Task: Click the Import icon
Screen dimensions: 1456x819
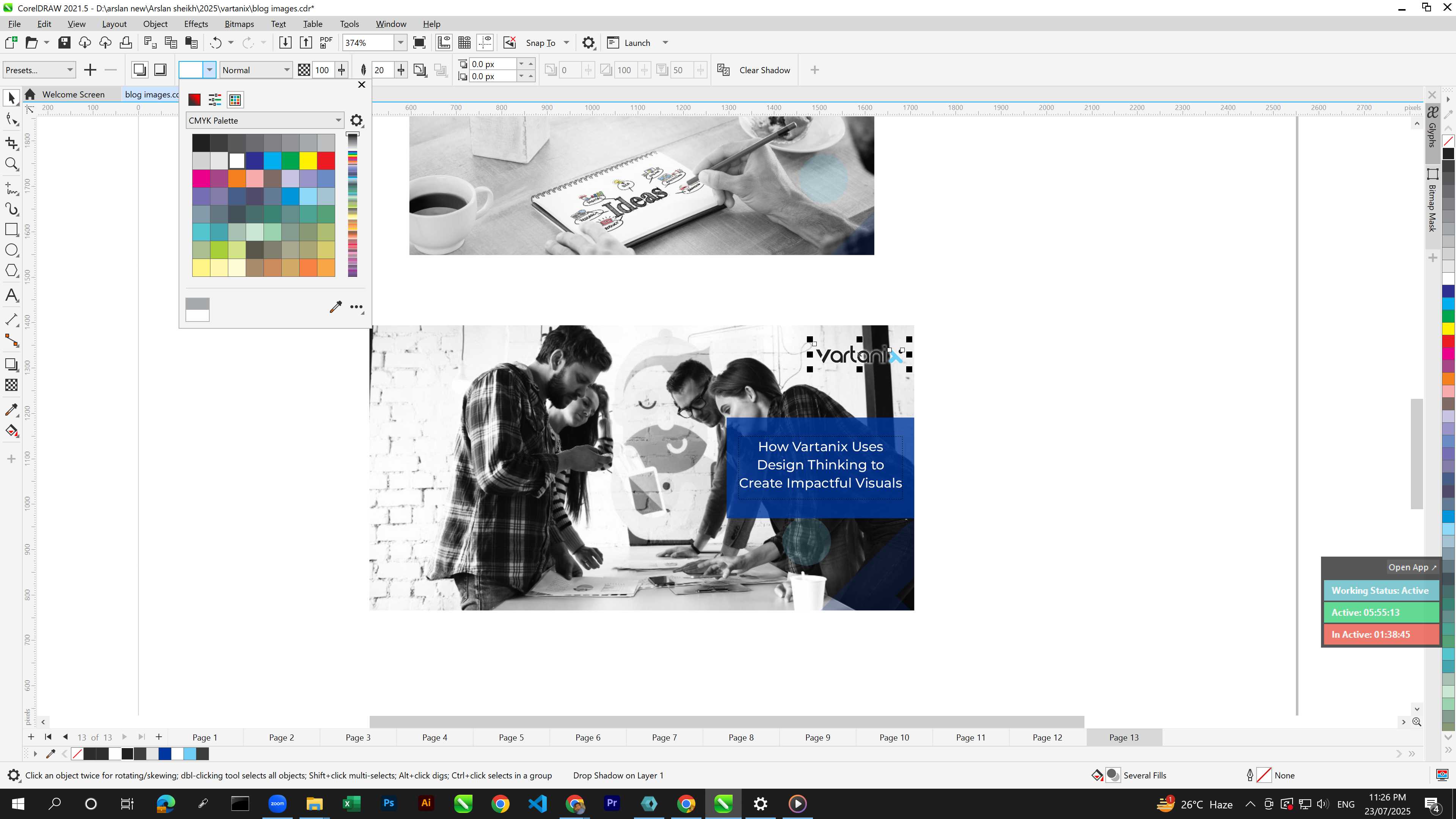Action: point(286,42)
